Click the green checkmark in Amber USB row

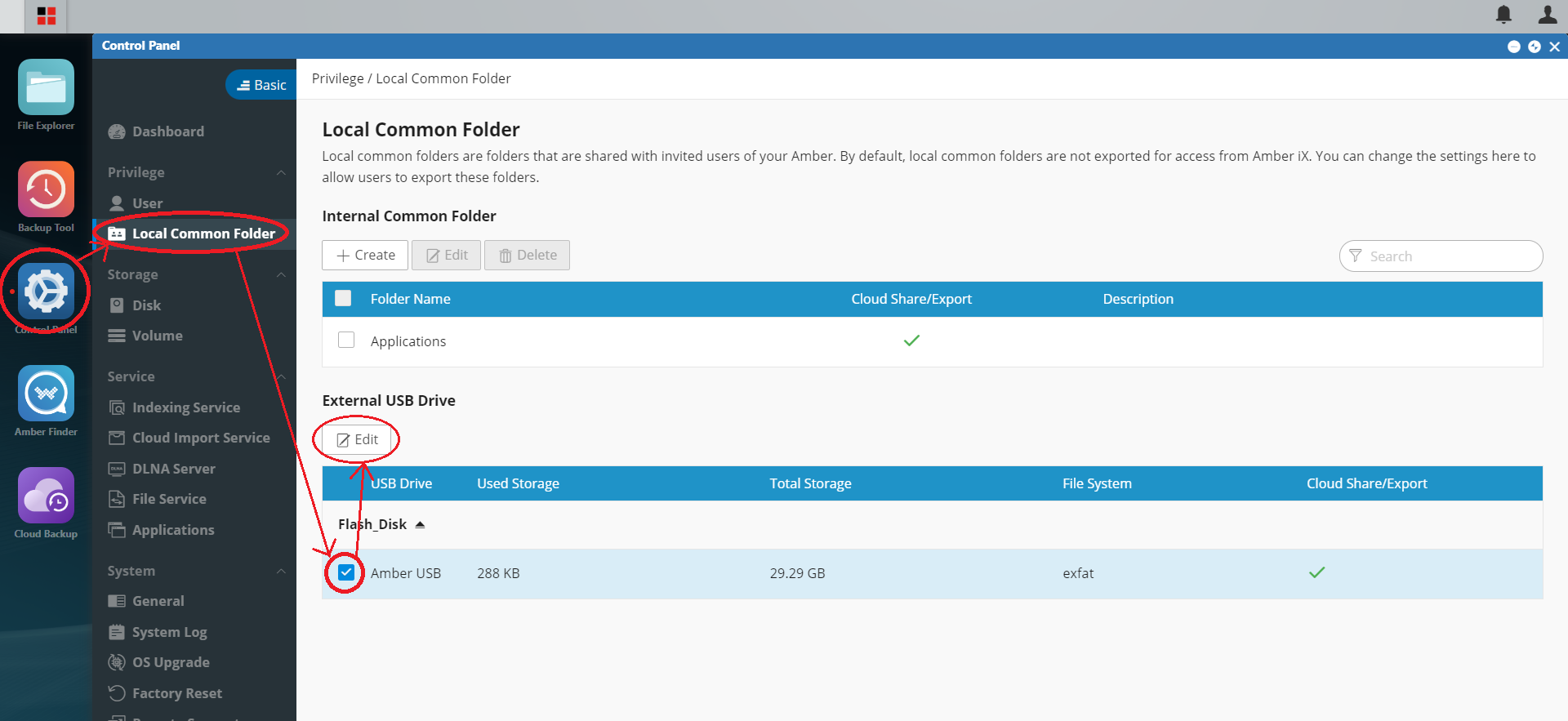pos(1316,572)
